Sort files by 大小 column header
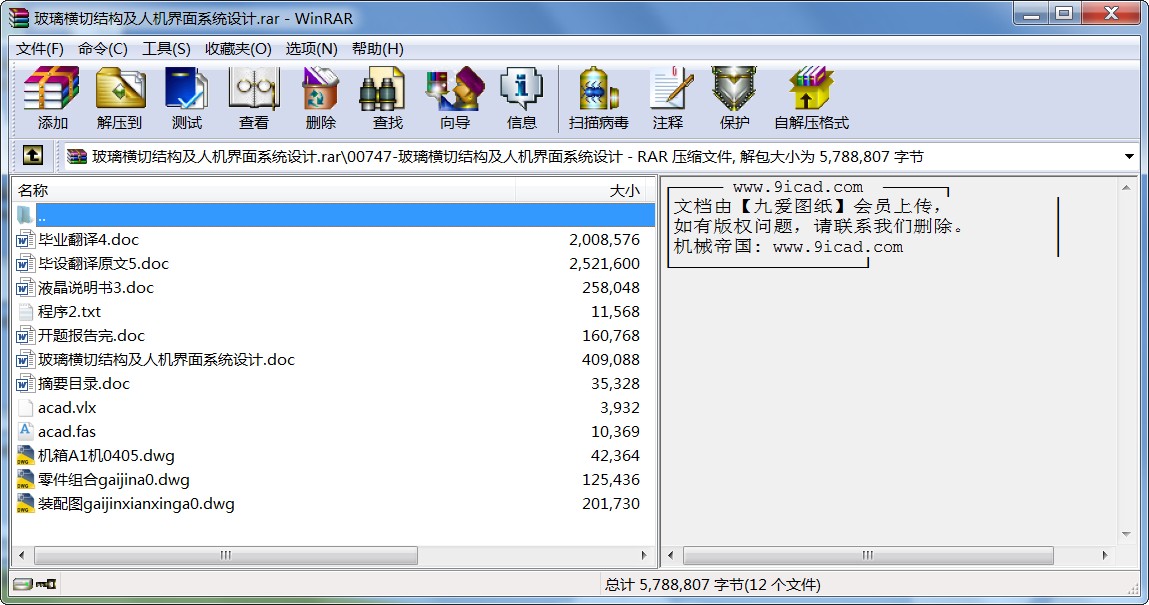The height and width of the screenshot is (605, 1149). [624, 191]
